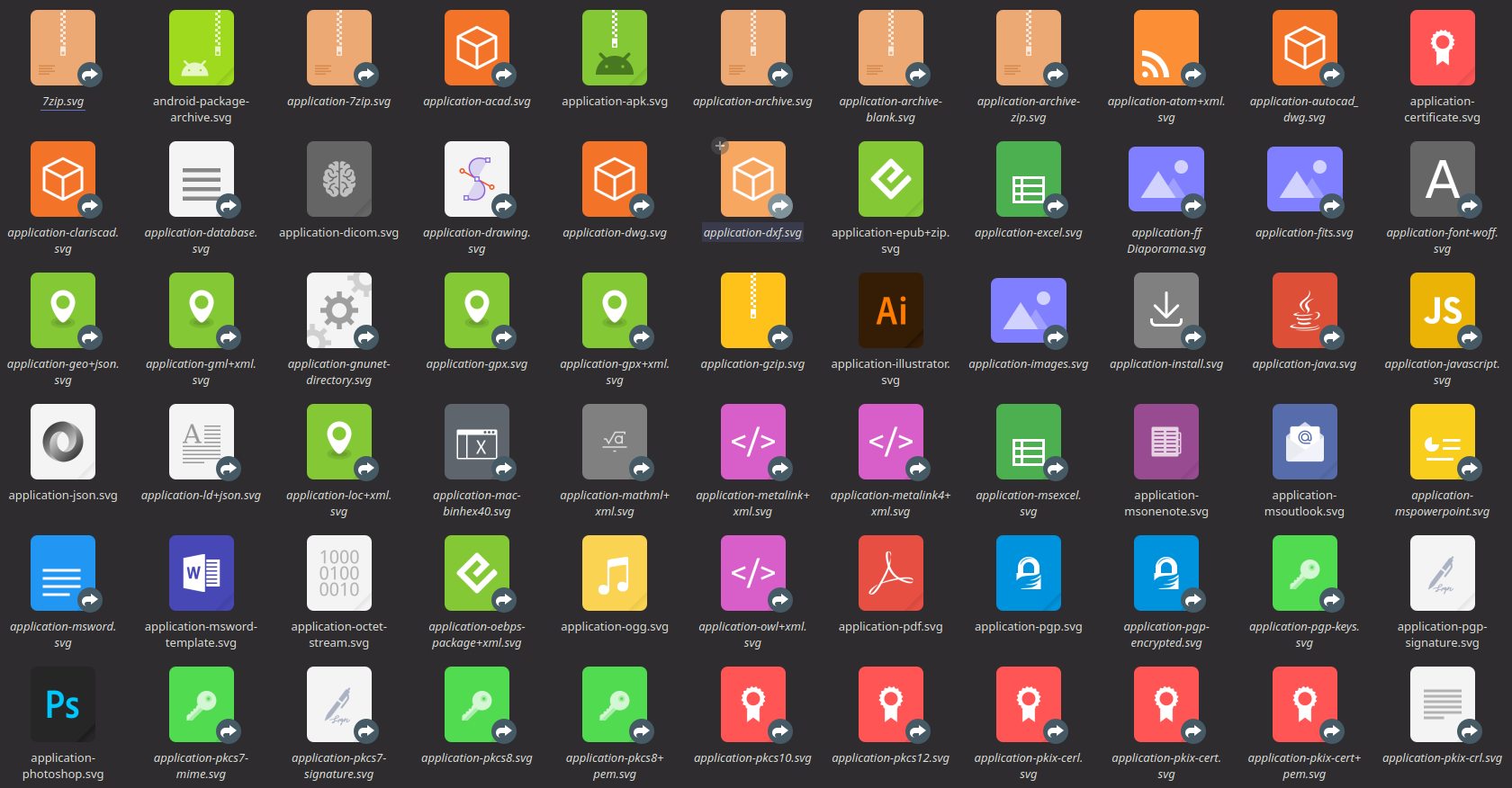This screenshot has width=1512, height=788.
Task: Click the application-excel.svg spreadsheet icon
Action: pos(1029,179)
